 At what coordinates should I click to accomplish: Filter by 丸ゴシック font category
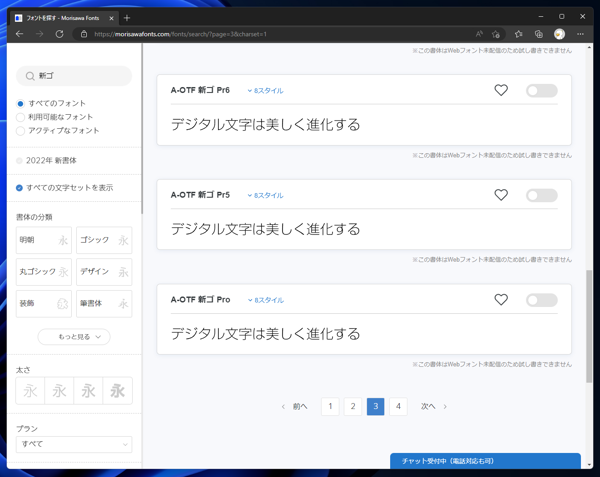44,272
